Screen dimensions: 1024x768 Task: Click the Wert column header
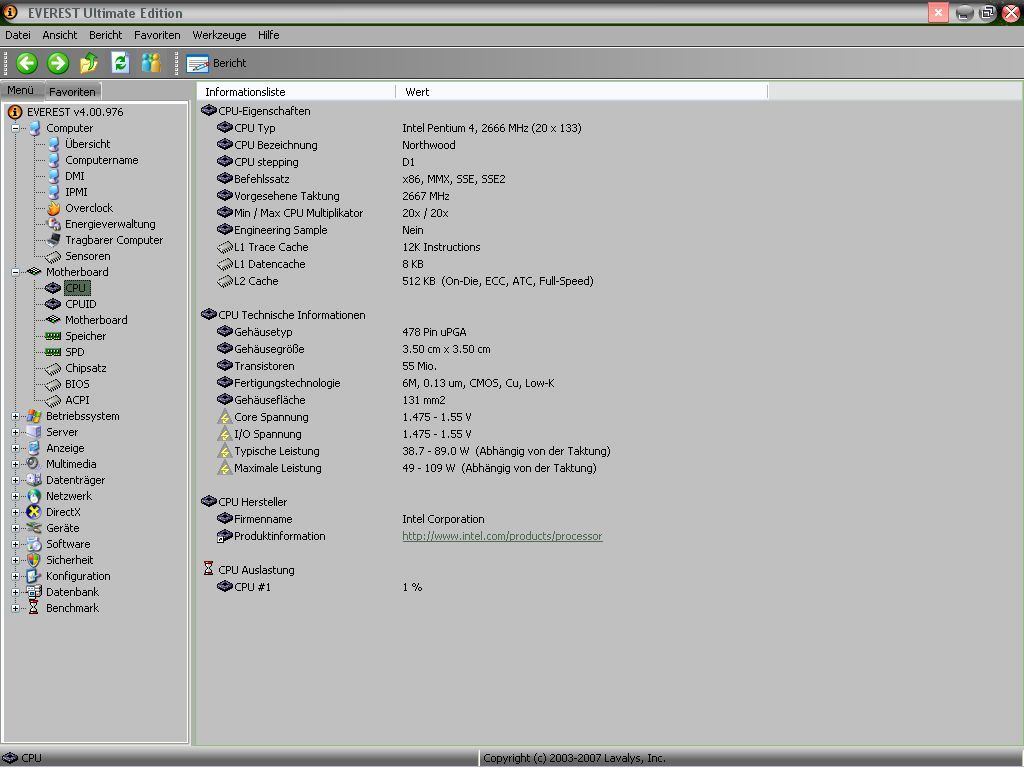581,92
